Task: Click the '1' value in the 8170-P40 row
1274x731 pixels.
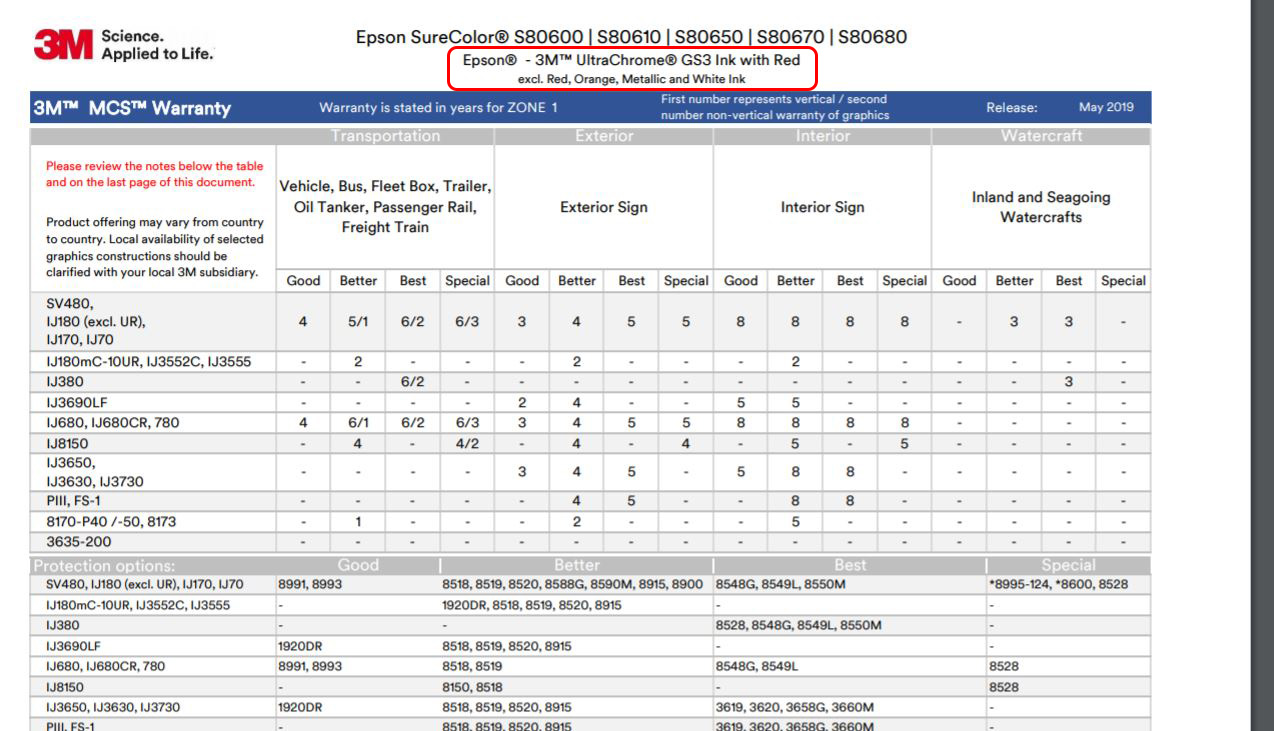Action: pyautogui.click(x=358, y=522)
